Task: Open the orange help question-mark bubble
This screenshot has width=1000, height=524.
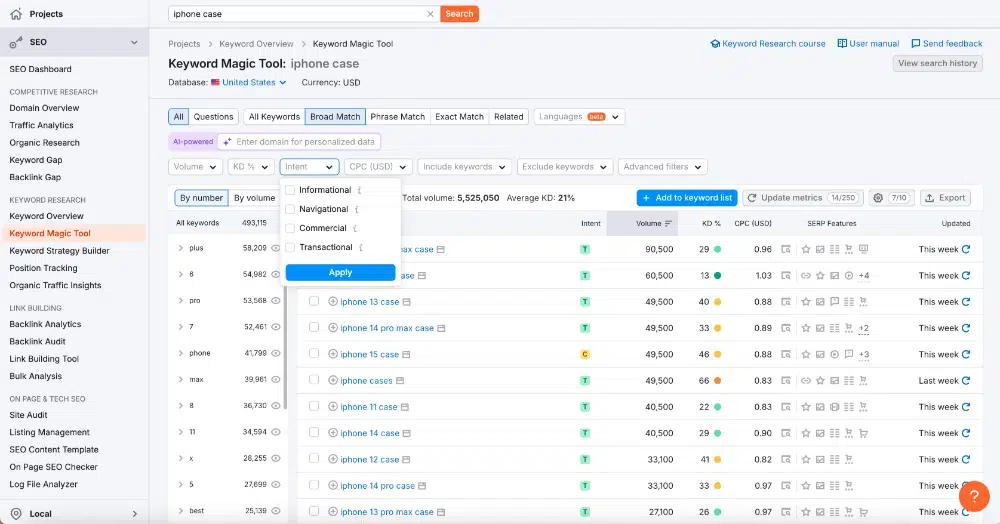Action: 974,497
